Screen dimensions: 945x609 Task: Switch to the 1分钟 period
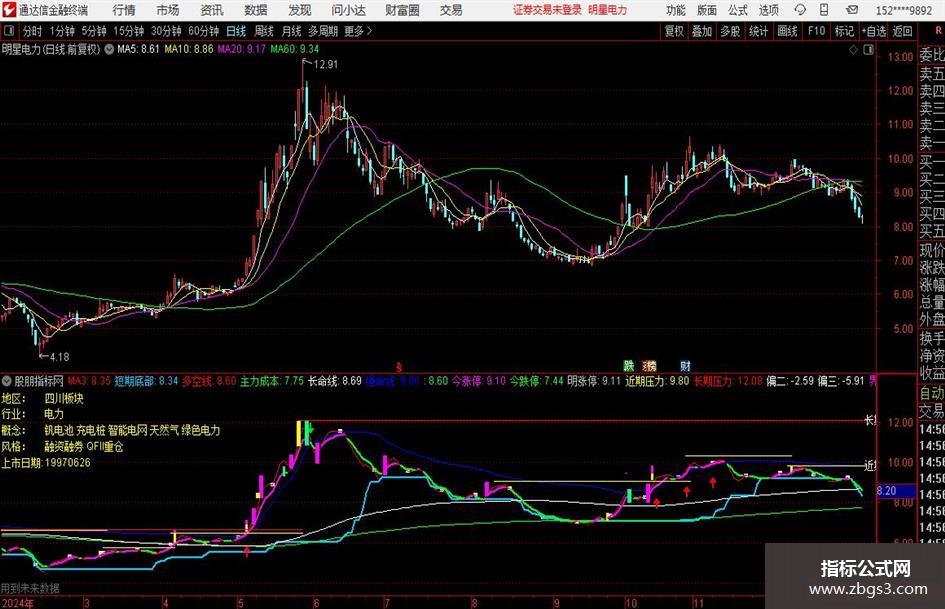61,31
